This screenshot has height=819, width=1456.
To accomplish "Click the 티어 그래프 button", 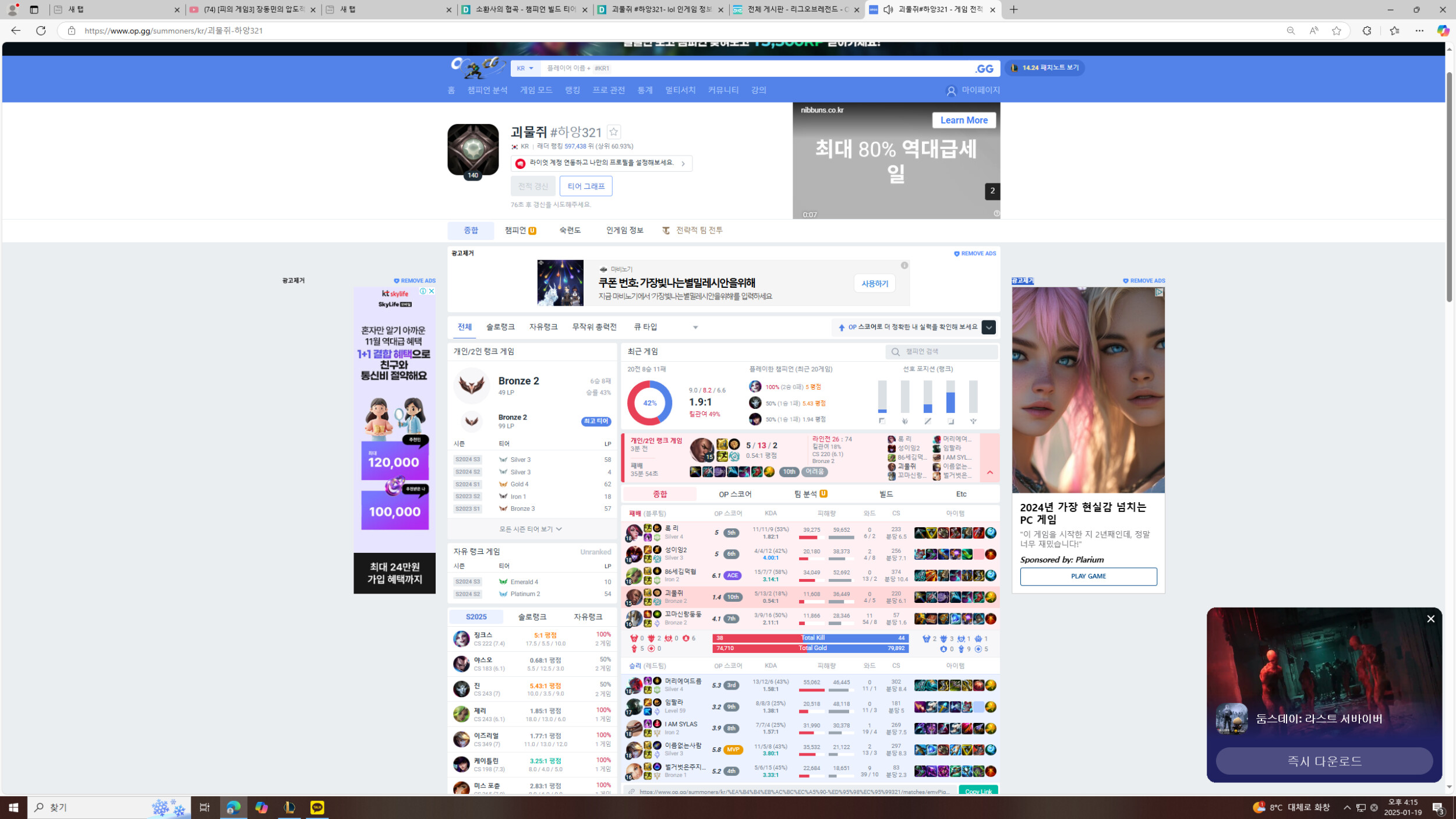I will tap(585, 186).
